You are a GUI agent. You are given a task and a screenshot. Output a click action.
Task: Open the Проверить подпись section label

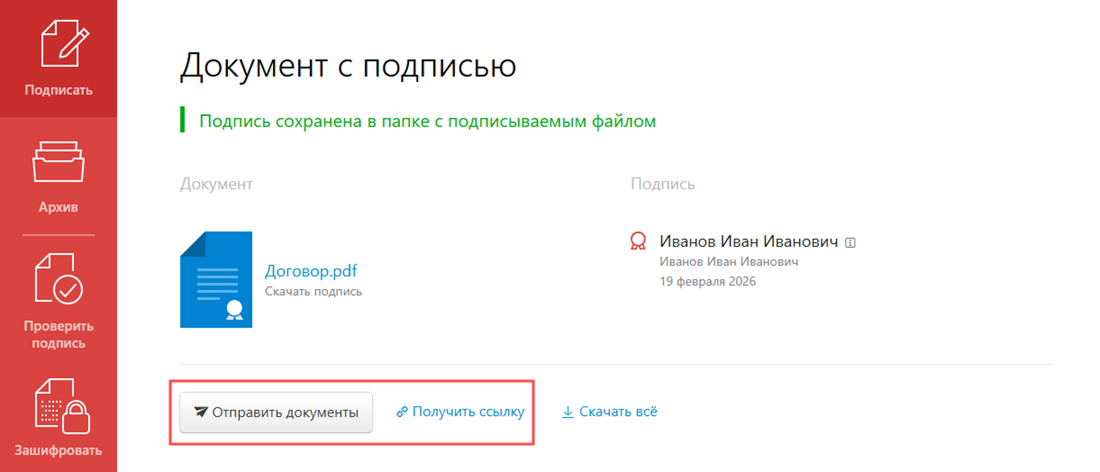(58, 334)
